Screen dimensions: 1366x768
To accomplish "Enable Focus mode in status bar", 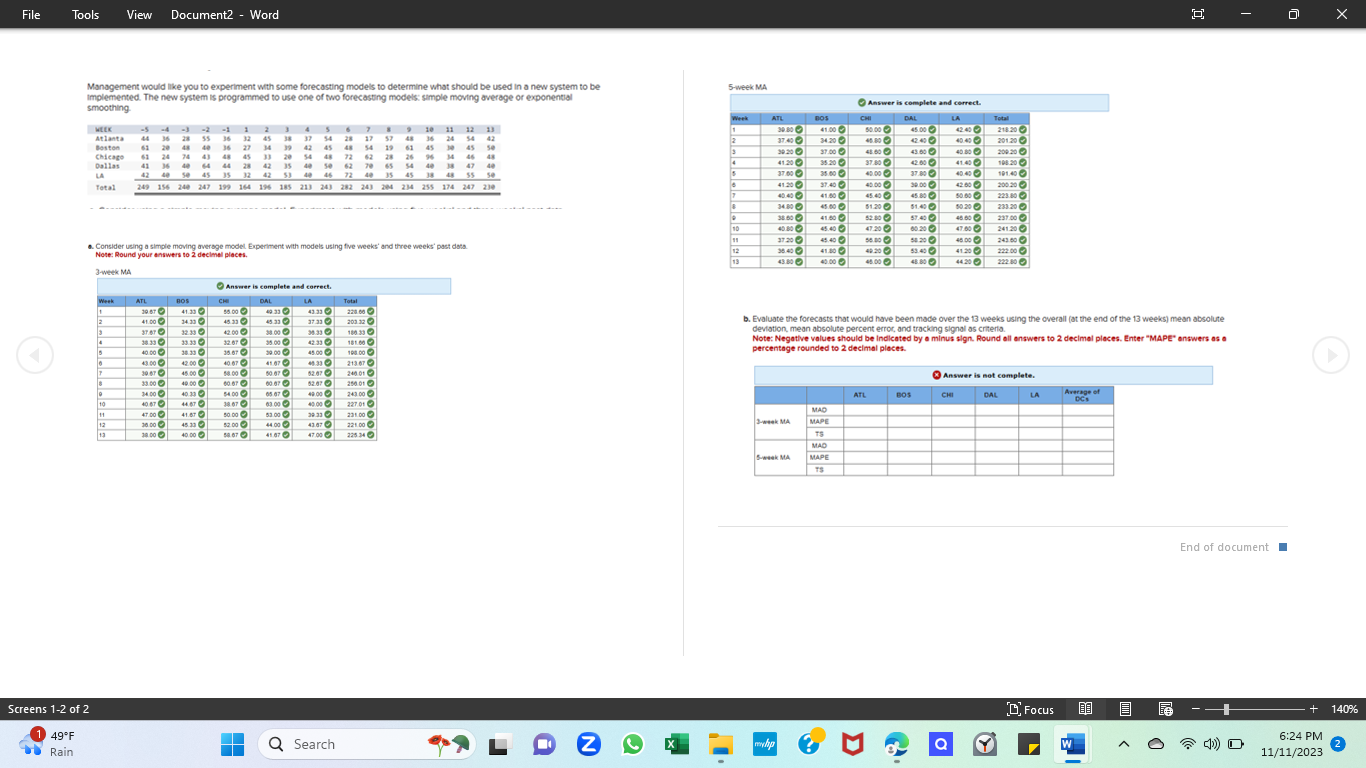I will point(1031,709).
